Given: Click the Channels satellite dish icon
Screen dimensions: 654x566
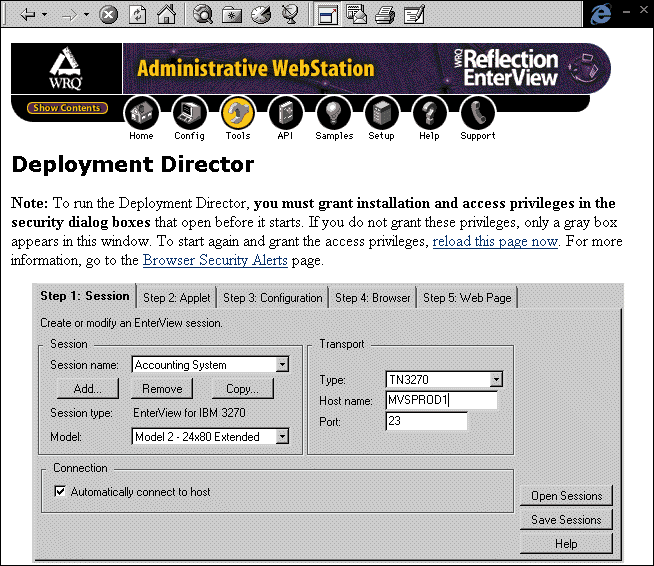Looking at the screenshot, I should (290, 15).
